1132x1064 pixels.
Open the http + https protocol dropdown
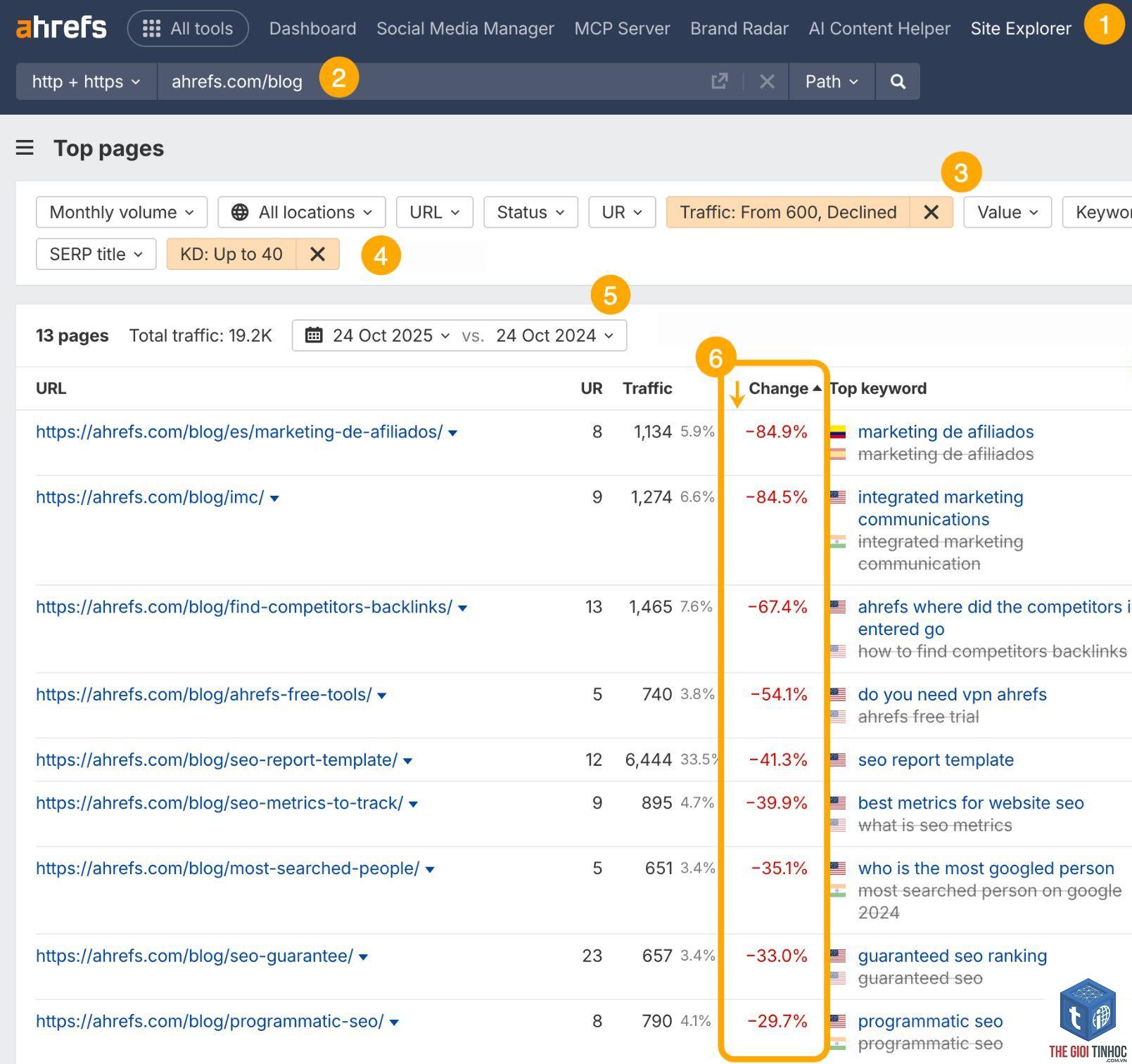point(86,82)
